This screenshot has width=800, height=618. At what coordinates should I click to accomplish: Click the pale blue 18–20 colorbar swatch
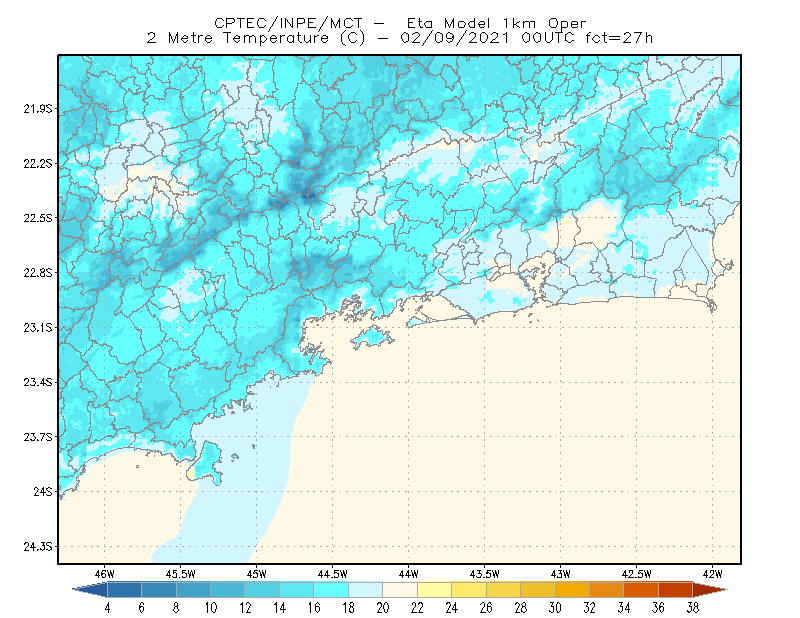pyautogui.click(x=366, y=590)
